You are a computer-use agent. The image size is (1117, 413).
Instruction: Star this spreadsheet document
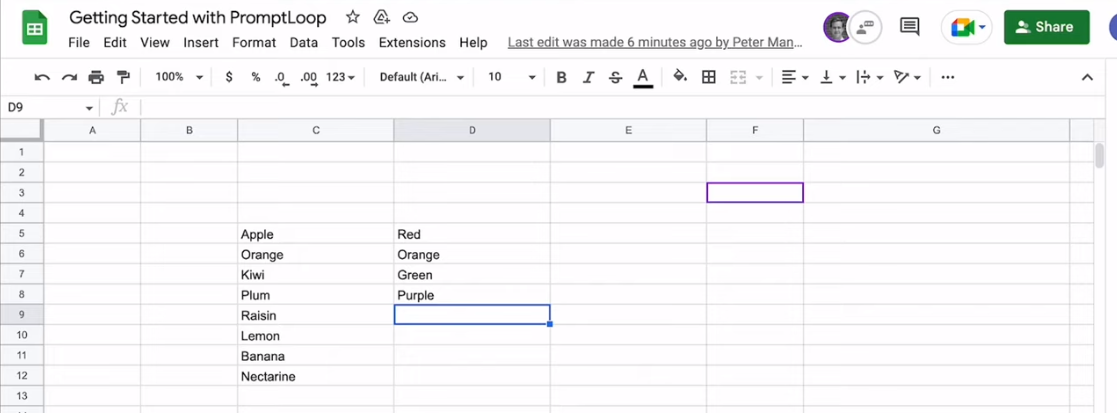click(x=352, y=18)
